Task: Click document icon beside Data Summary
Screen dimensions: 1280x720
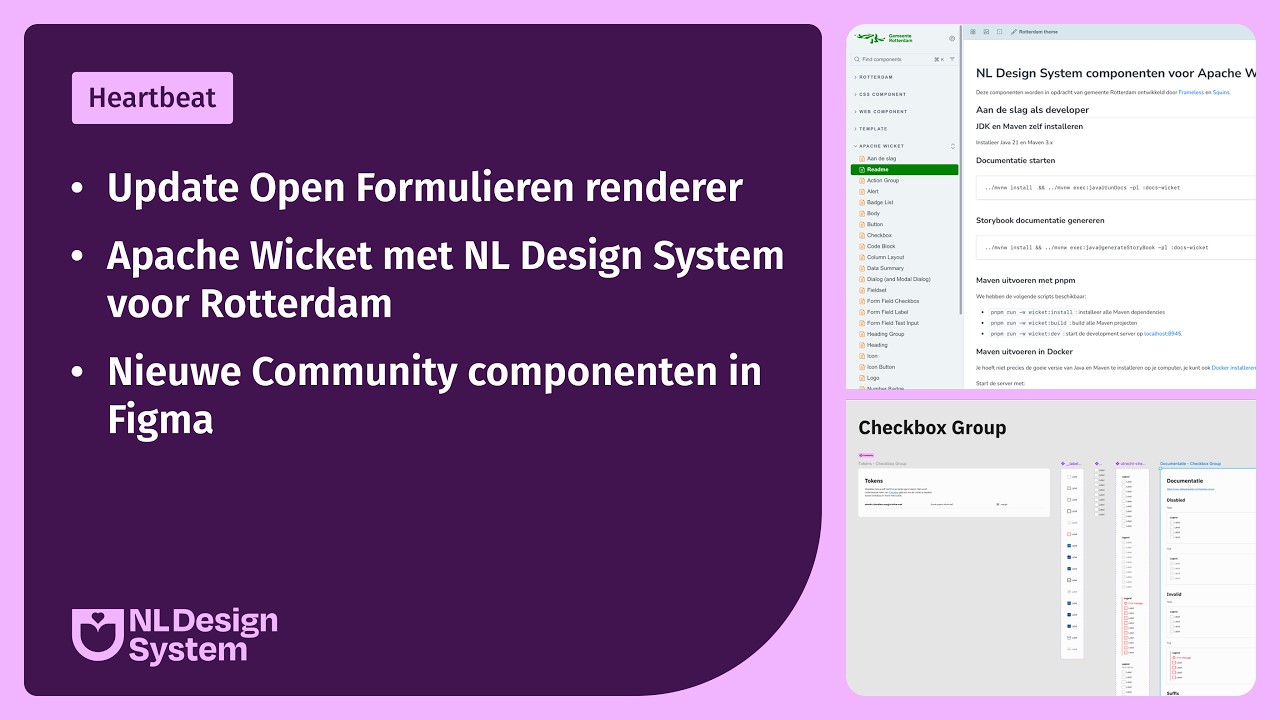Action: coord(862,268)
